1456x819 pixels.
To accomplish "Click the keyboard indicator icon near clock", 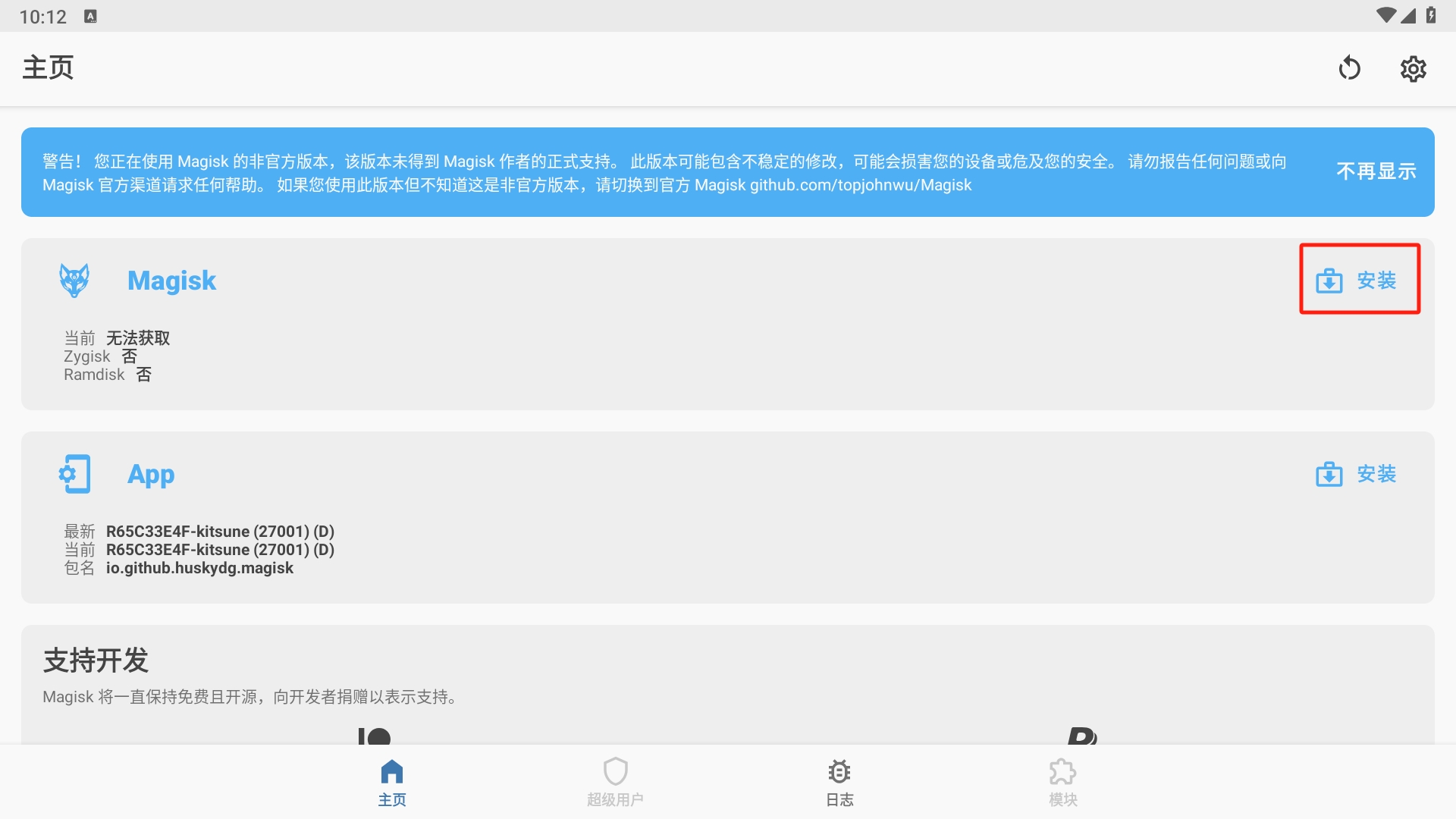I will click(90, 16).
